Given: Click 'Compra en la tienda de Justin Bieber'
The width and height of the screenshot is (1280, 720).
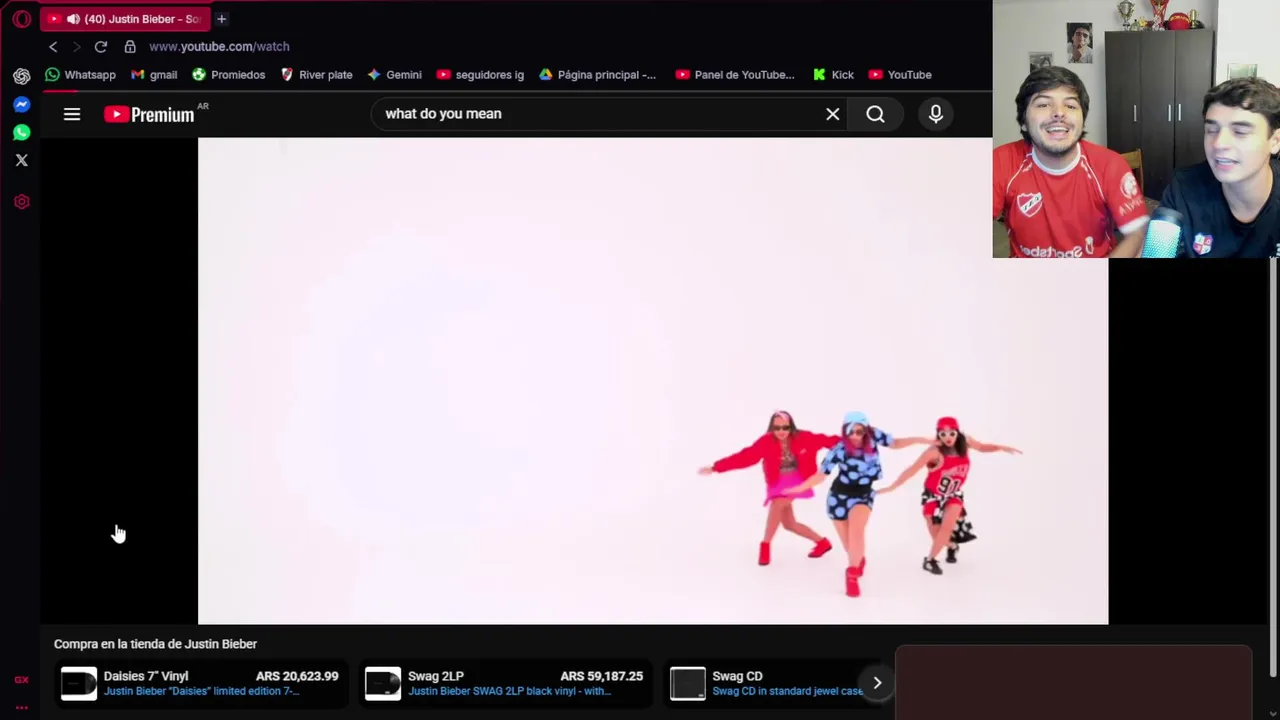Looking at the screenshot, I should click(x=155, y=644).
